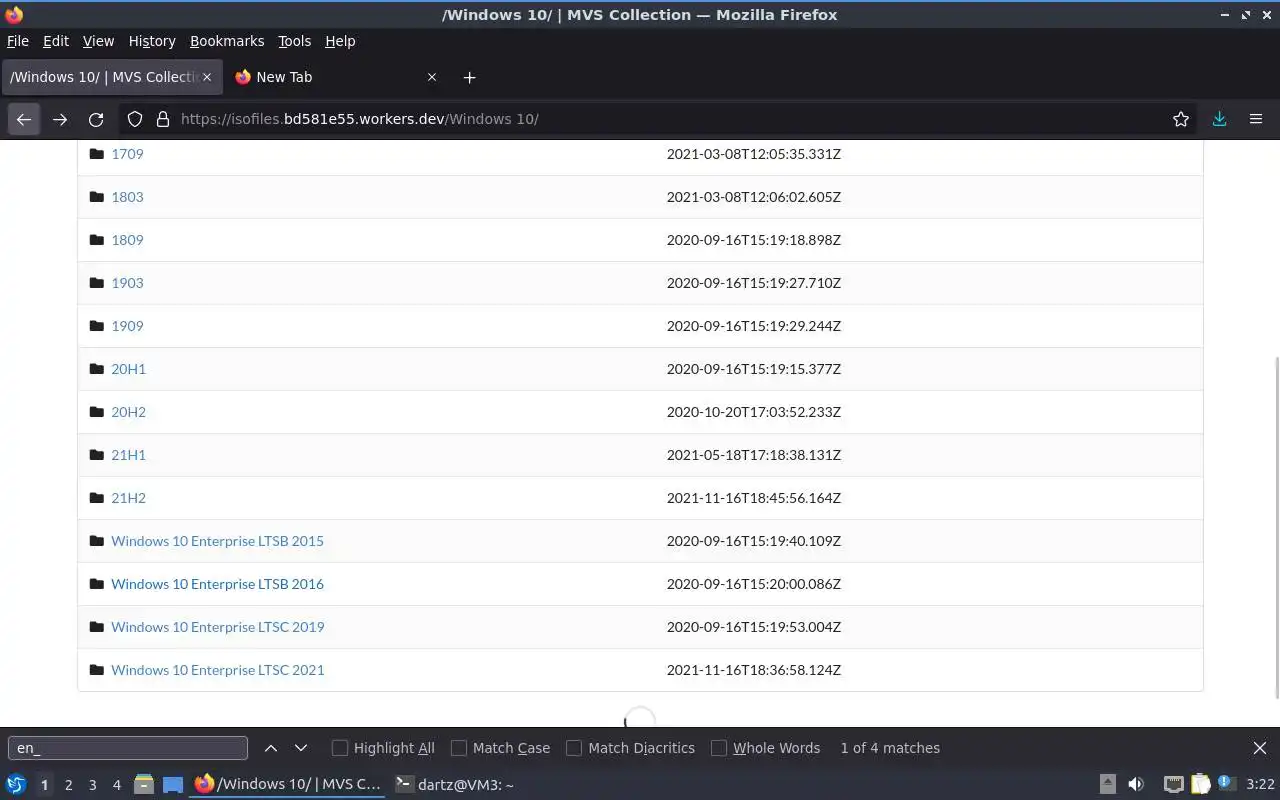Close the find bar
The height and width of the screenshot is (800, 1280).
point(1260,748)
